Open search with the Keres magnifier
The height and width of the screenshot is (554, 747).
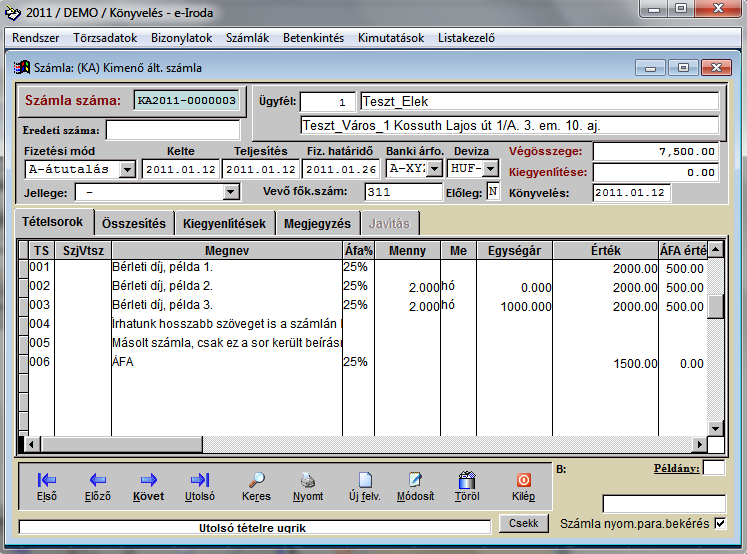pos(256,480)
